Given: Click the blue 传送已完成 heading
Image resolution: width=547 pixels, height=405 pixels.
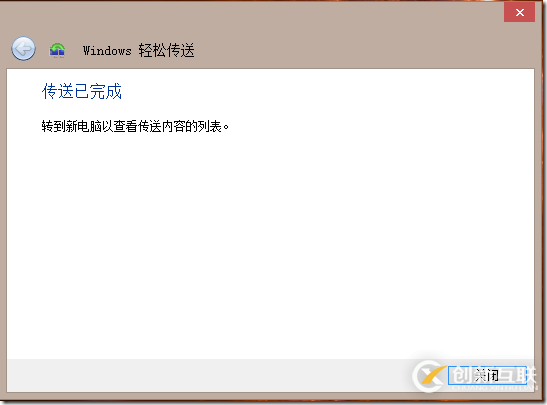Looking at the screenshot, I should [82, 91].
